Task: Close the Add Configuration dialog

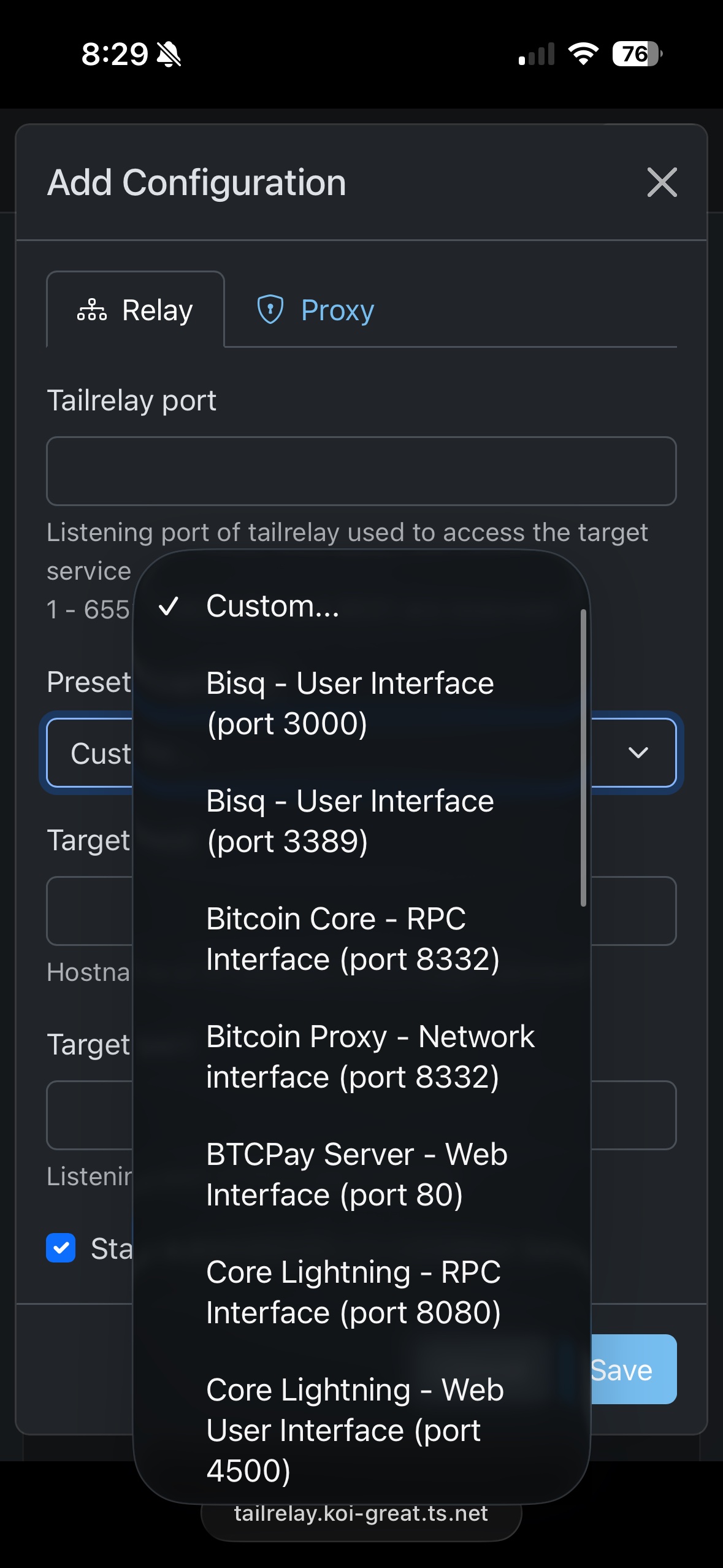Action: tap(662, 183)
